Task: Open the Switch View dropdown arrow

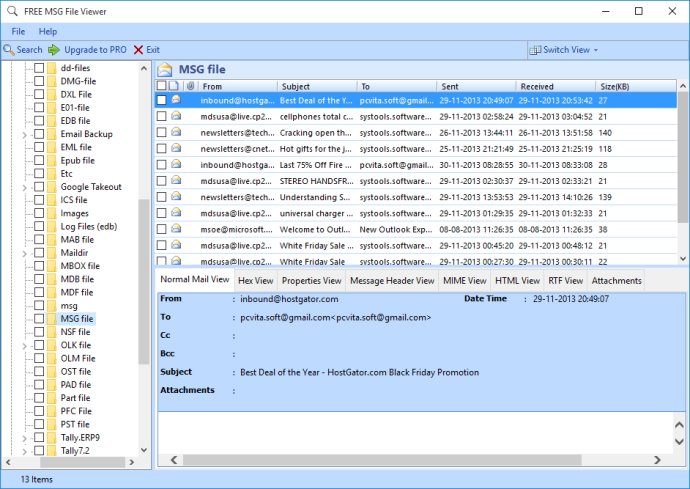Action: point(596,50)
